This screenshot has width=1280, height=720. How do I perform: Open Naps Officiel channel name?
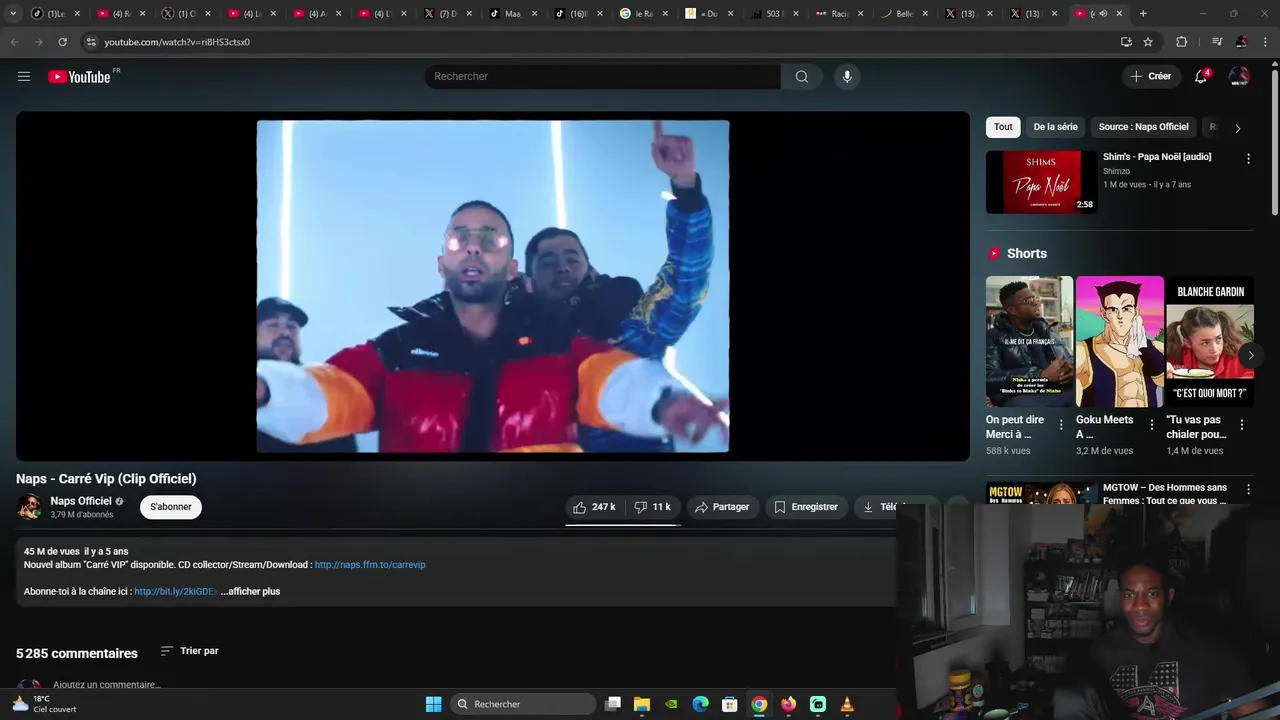point(81,501)
